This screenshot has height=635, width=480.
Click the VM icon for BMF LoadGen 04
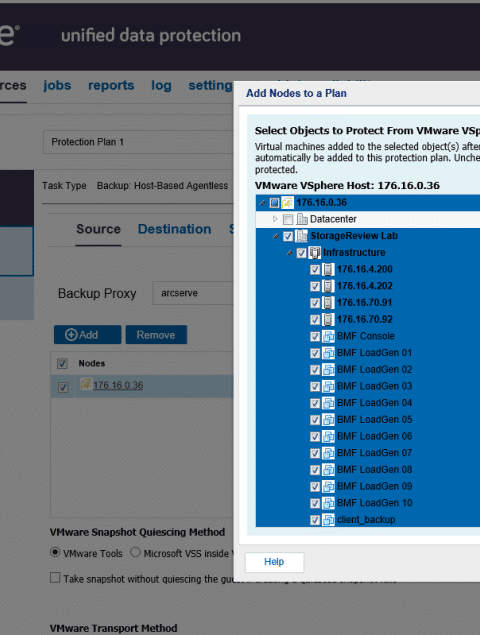tap(328, 403)
